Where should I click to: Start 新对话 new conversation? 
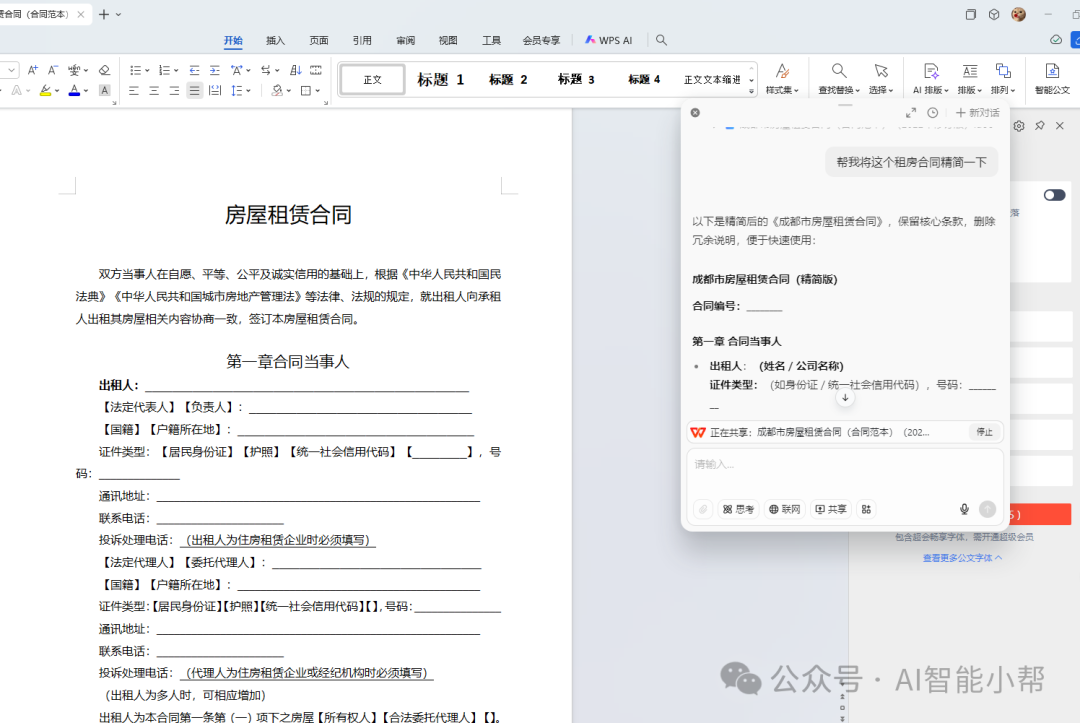pos(977,113)
